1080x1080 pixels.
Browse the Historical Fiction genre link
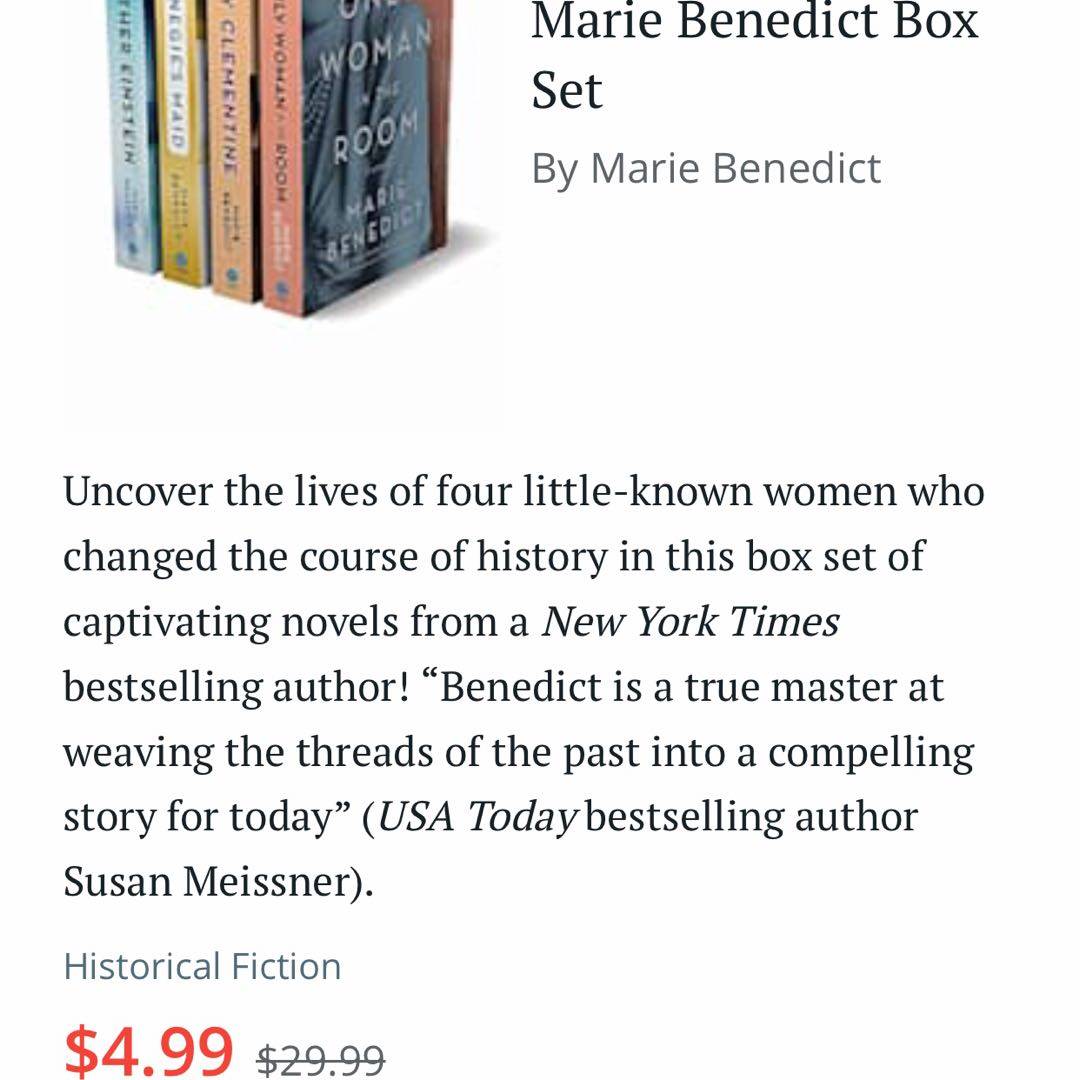pos(202,966)
